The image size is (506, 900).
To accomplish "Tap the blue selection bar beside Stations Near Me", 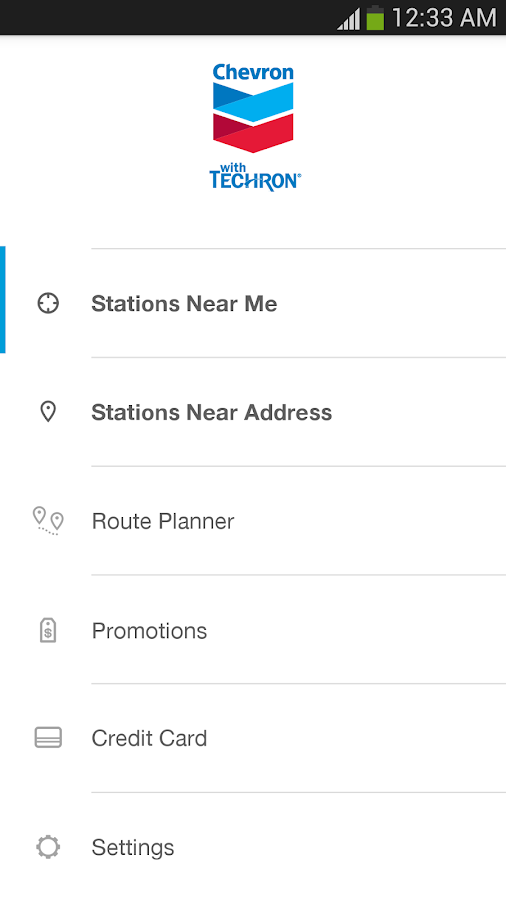I will (3, 299).
